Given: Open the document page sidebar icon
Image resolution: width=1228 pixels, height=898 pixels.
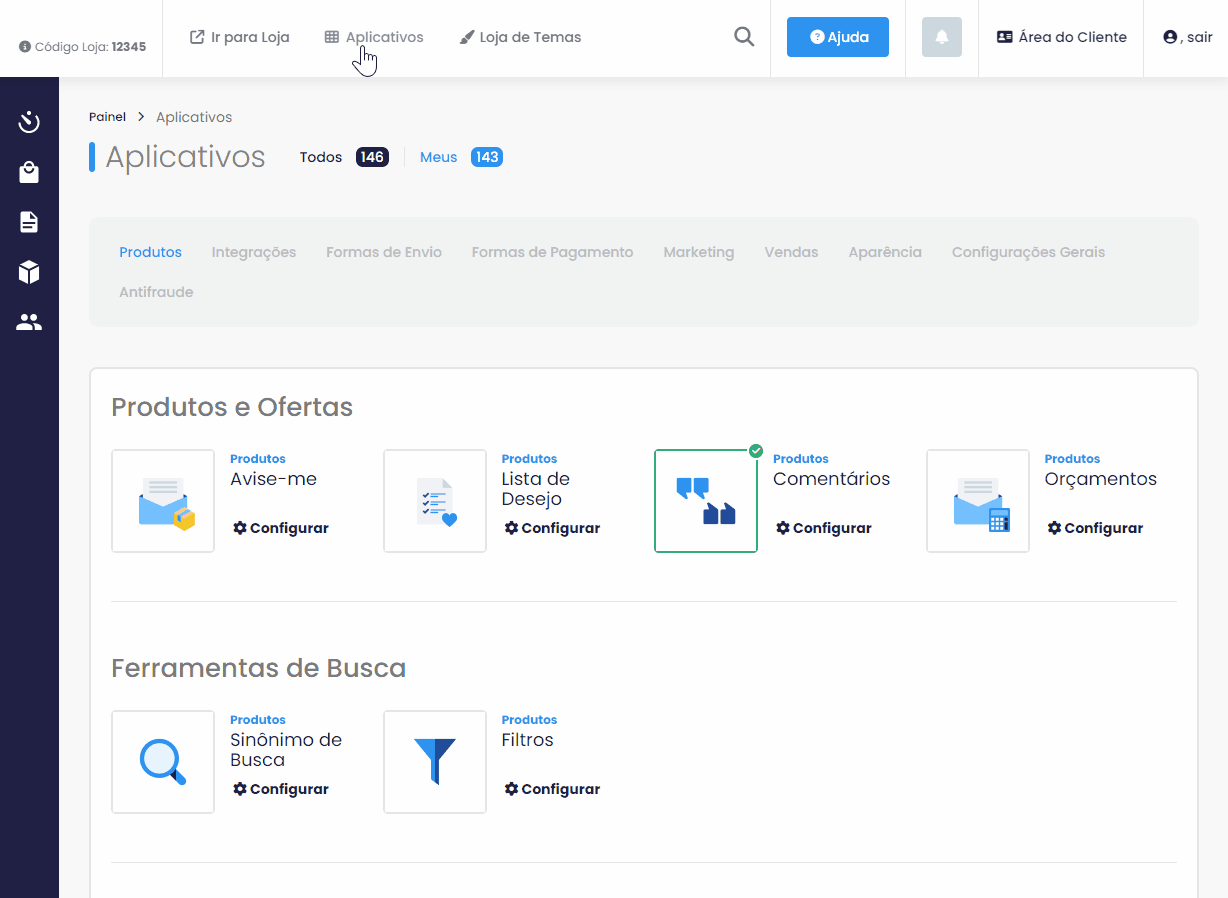Looking at the screenshot, I should point(29,222).
